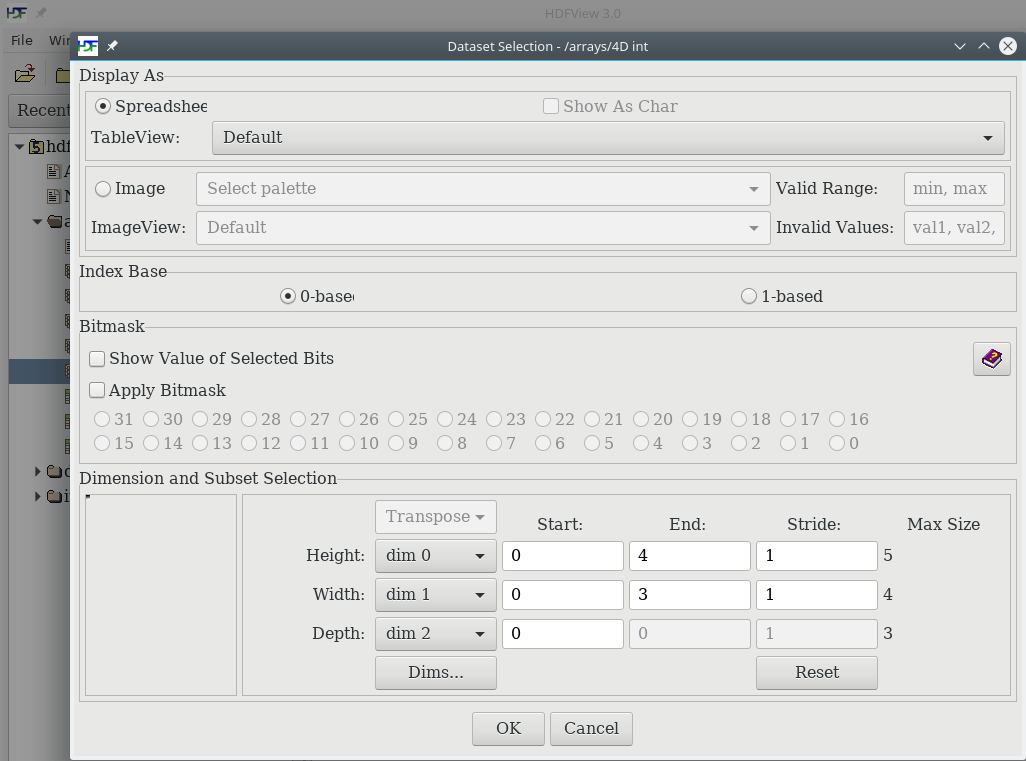The height and width of the screenshot is (761, 1026).
Task: Open the TableView Default dropdown
Action: [608, 137]
